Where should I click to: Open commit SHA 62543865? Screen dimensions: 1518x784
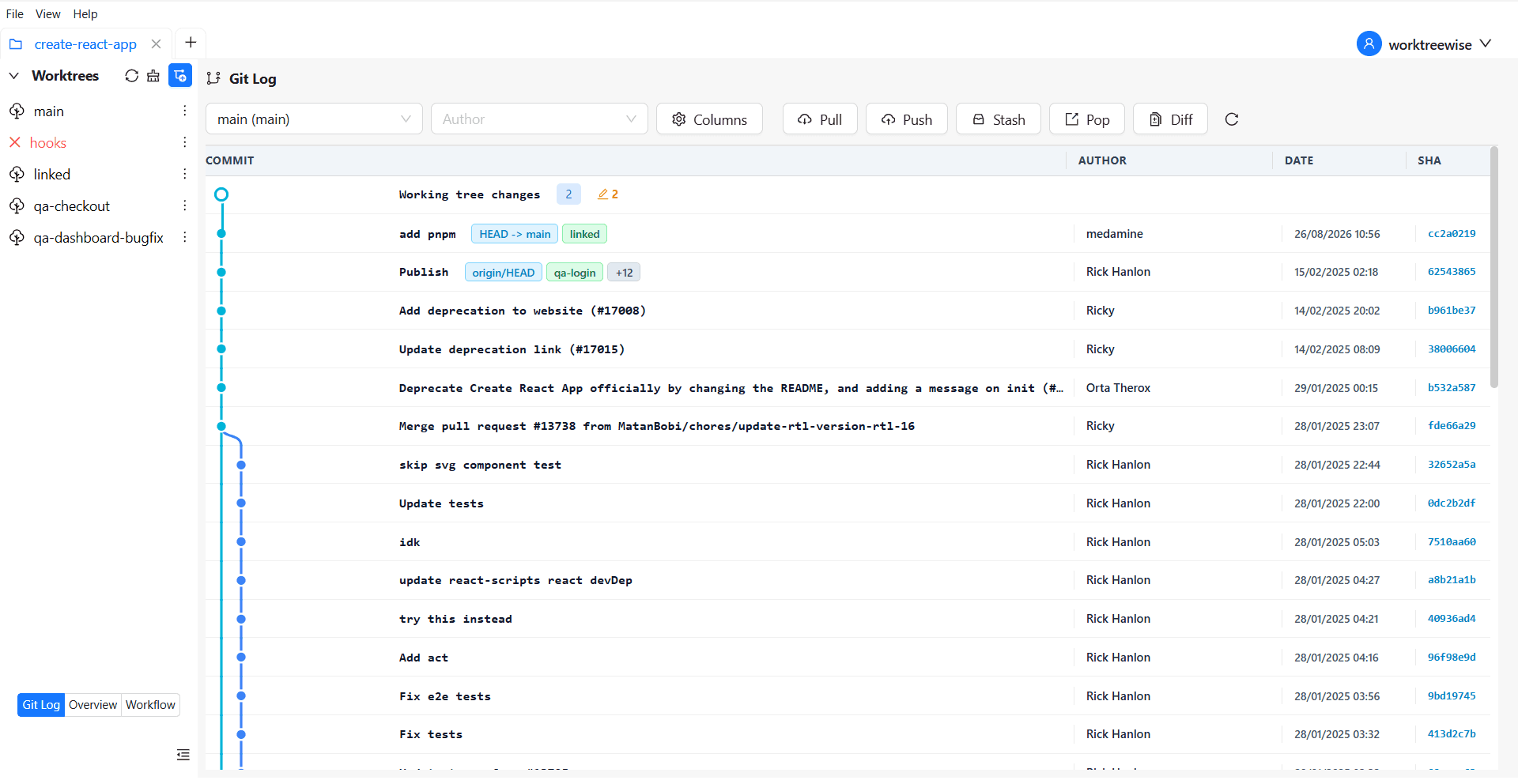point(1452,272)
